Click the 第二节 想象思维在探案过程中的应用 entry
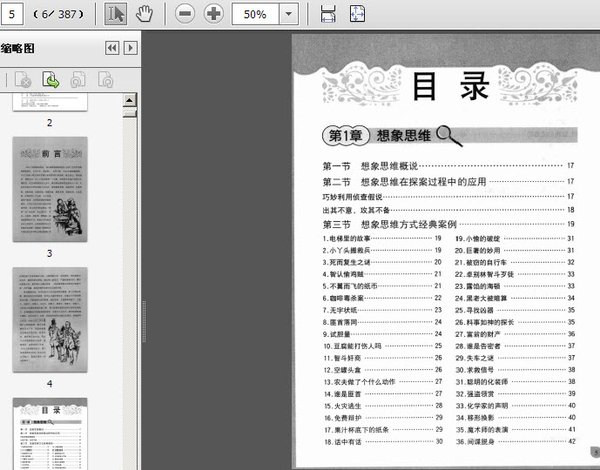The image size is (600, 470). (x=448, y=182)
